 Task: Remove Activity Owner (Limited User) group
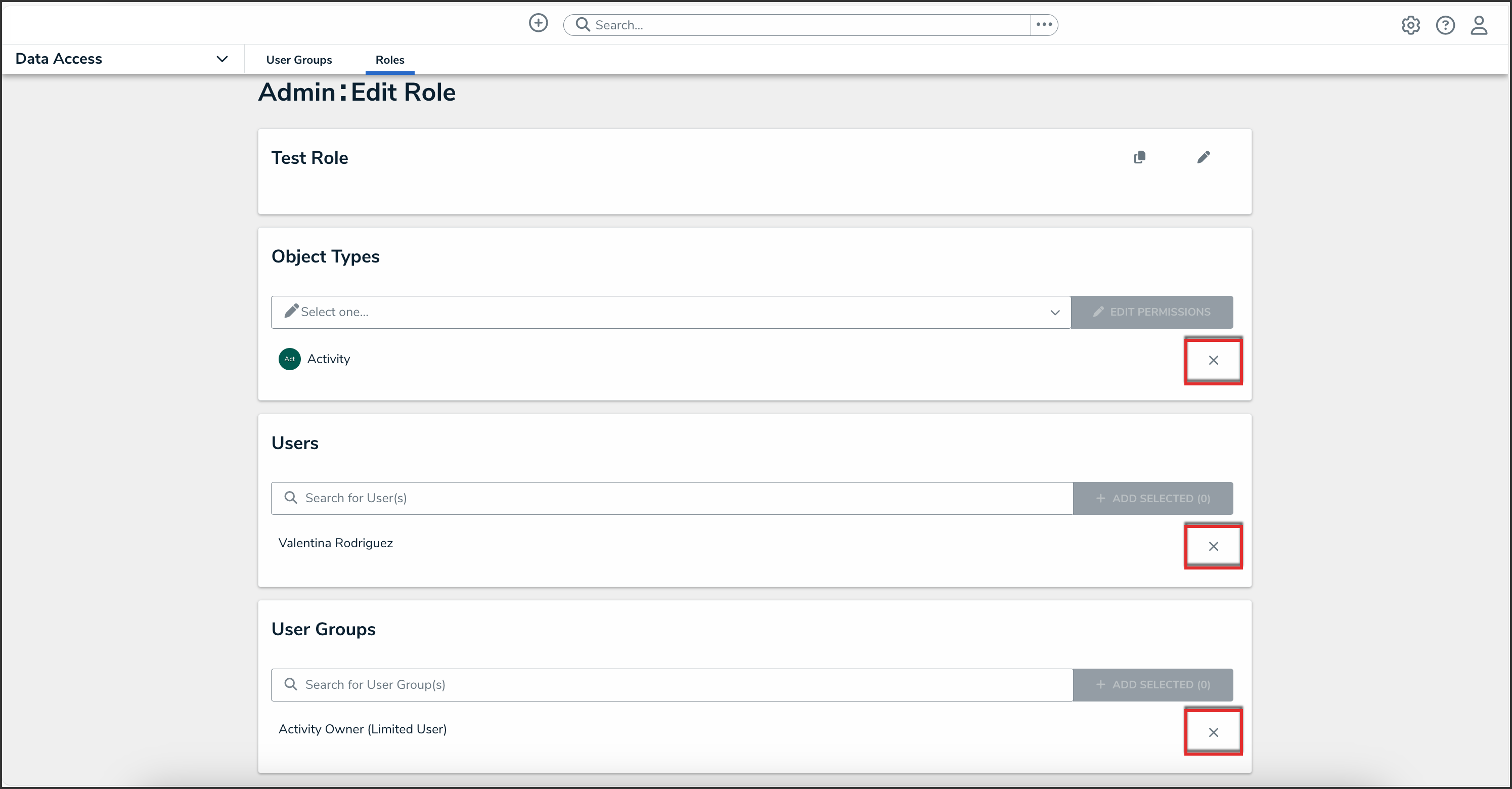coord(1213,733)
